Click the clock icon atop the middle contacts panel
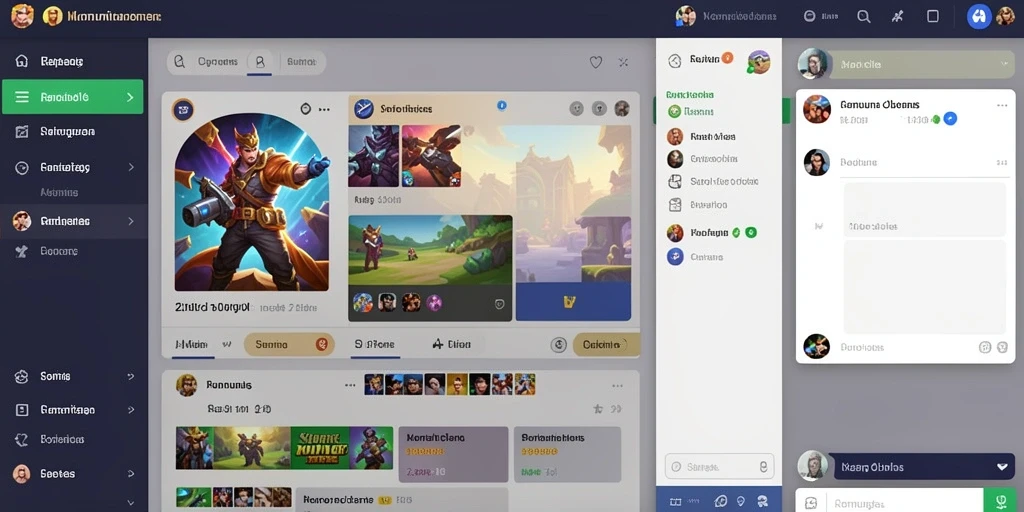 pyautogui.click(x=675, y=61)
